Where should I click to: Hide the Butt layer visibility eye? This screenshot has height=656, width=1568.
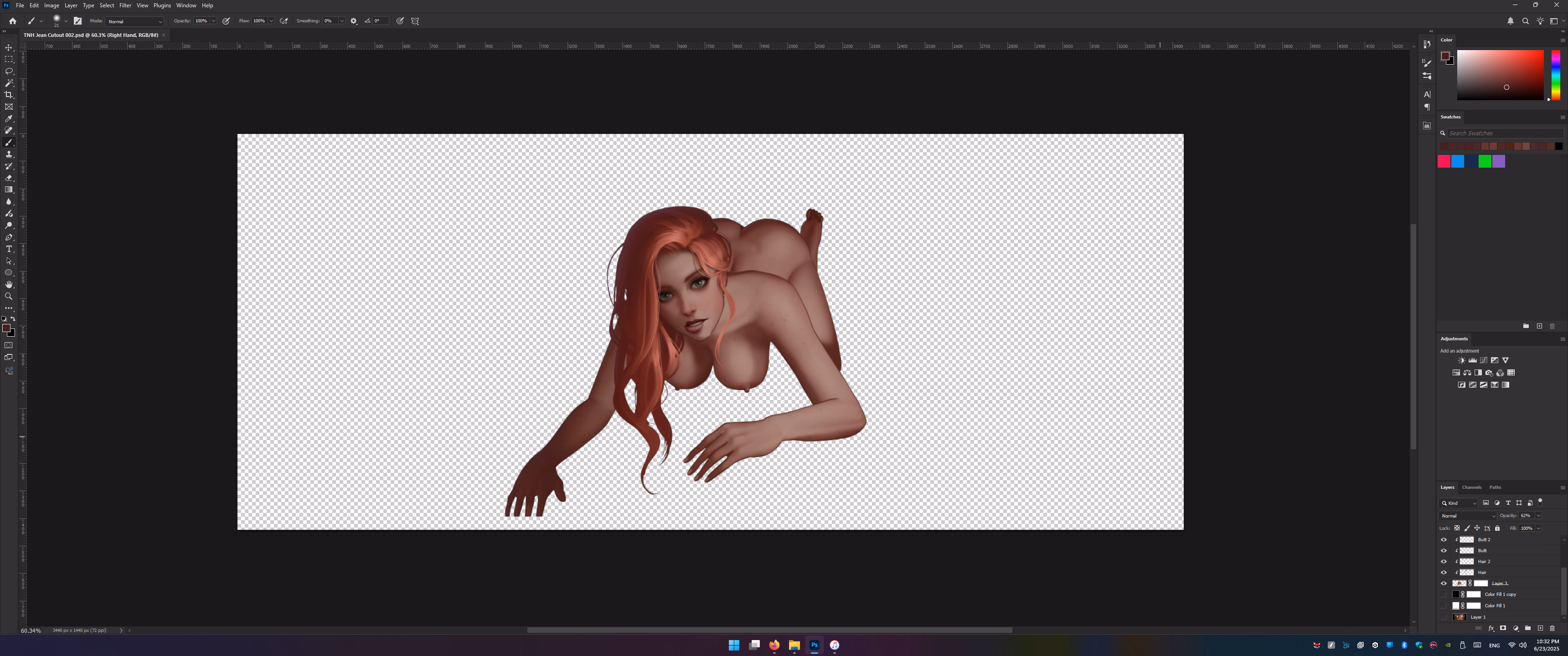[1443, 550]
